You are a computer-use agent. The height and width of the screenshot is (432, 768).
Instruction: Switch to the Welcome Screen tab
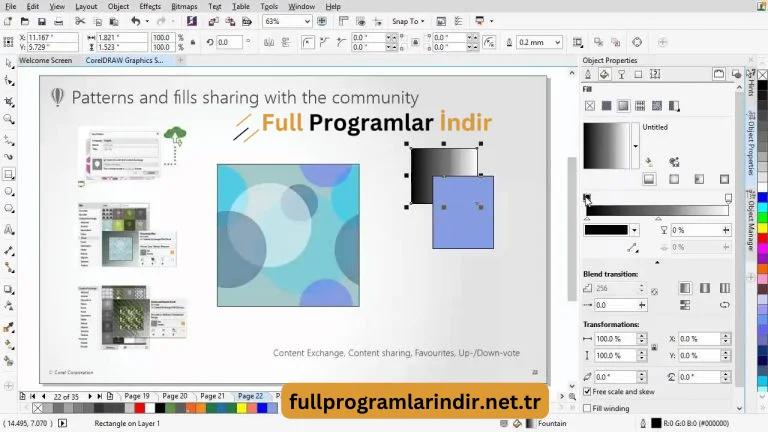coord(46,60)
